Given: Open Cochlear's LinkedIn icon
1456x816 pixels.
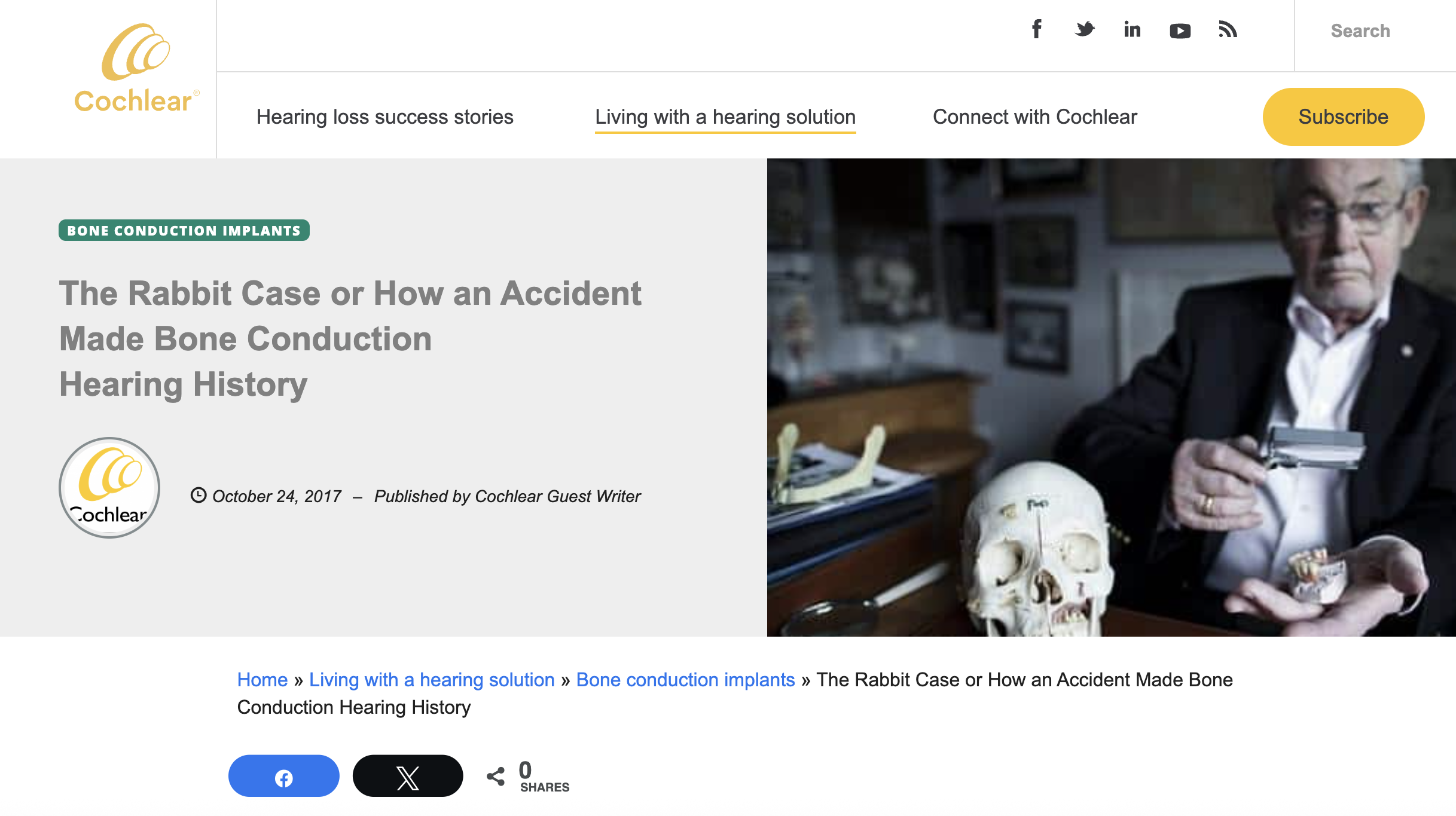Looking at the screenshot, I should coord(1132,30).
